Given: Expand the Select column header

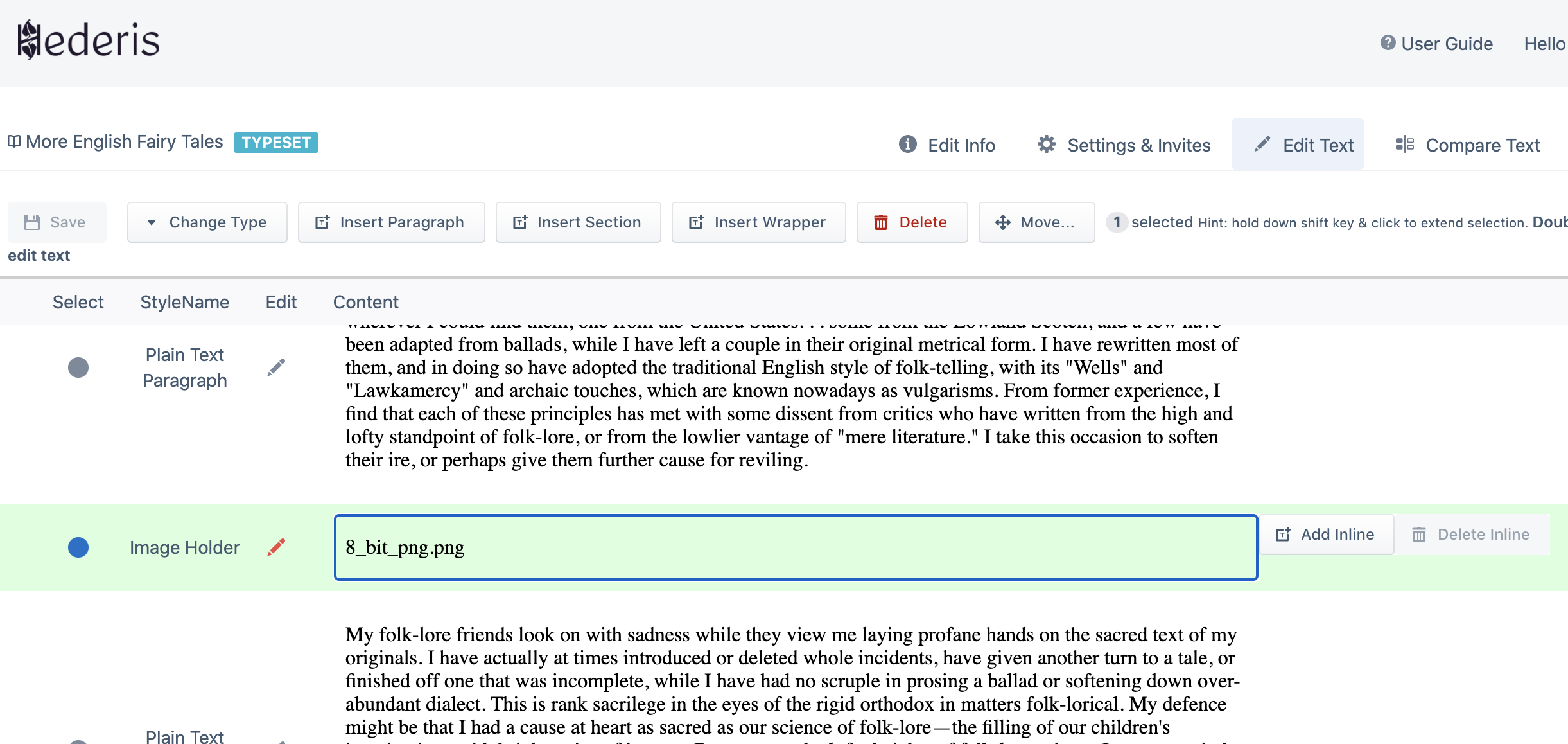Looking at the screenshot, I should (78, 301).
